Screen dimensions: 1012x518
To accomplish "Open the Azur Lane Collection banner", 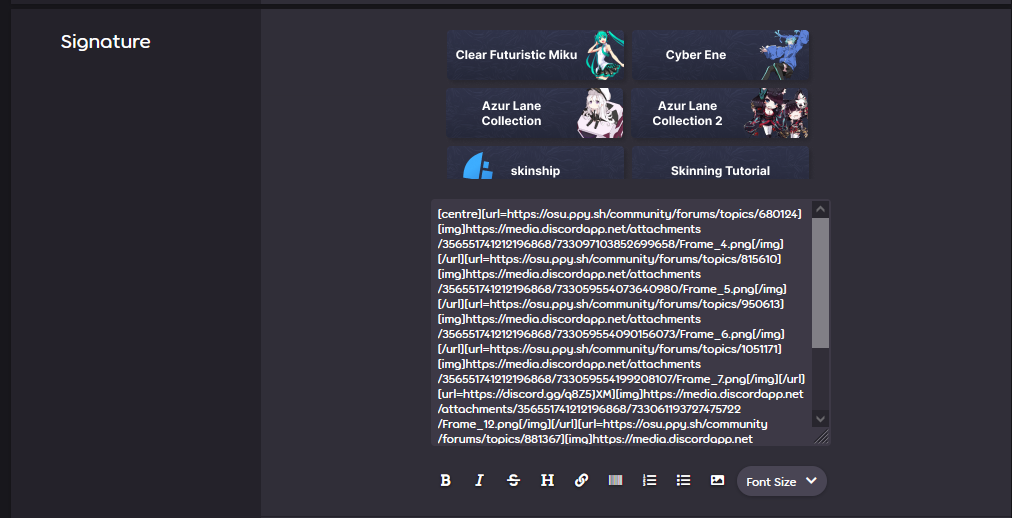I will click(x=535, y=113).
